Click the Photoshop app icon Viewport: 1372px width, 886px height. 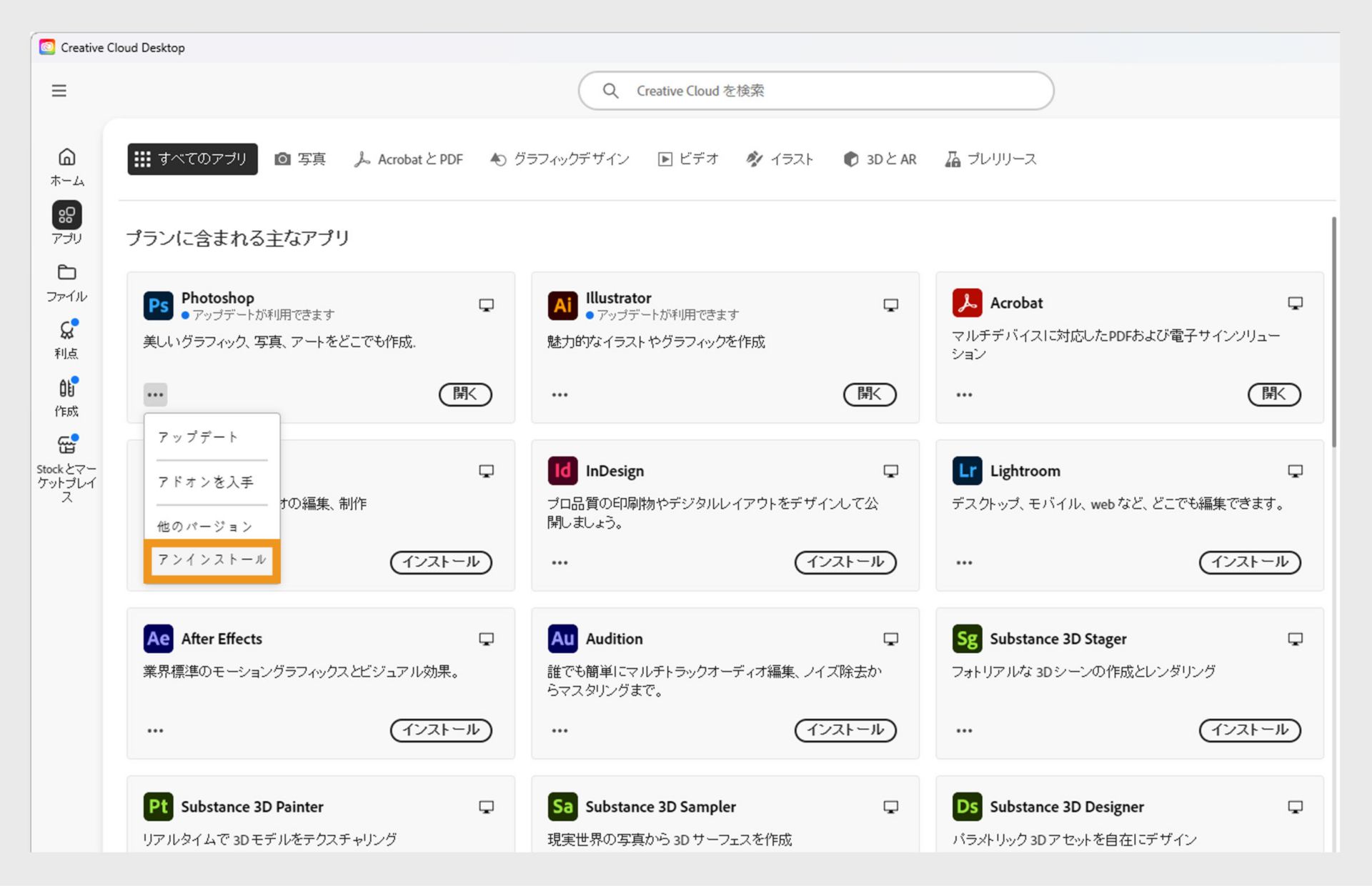coord(158,306)
